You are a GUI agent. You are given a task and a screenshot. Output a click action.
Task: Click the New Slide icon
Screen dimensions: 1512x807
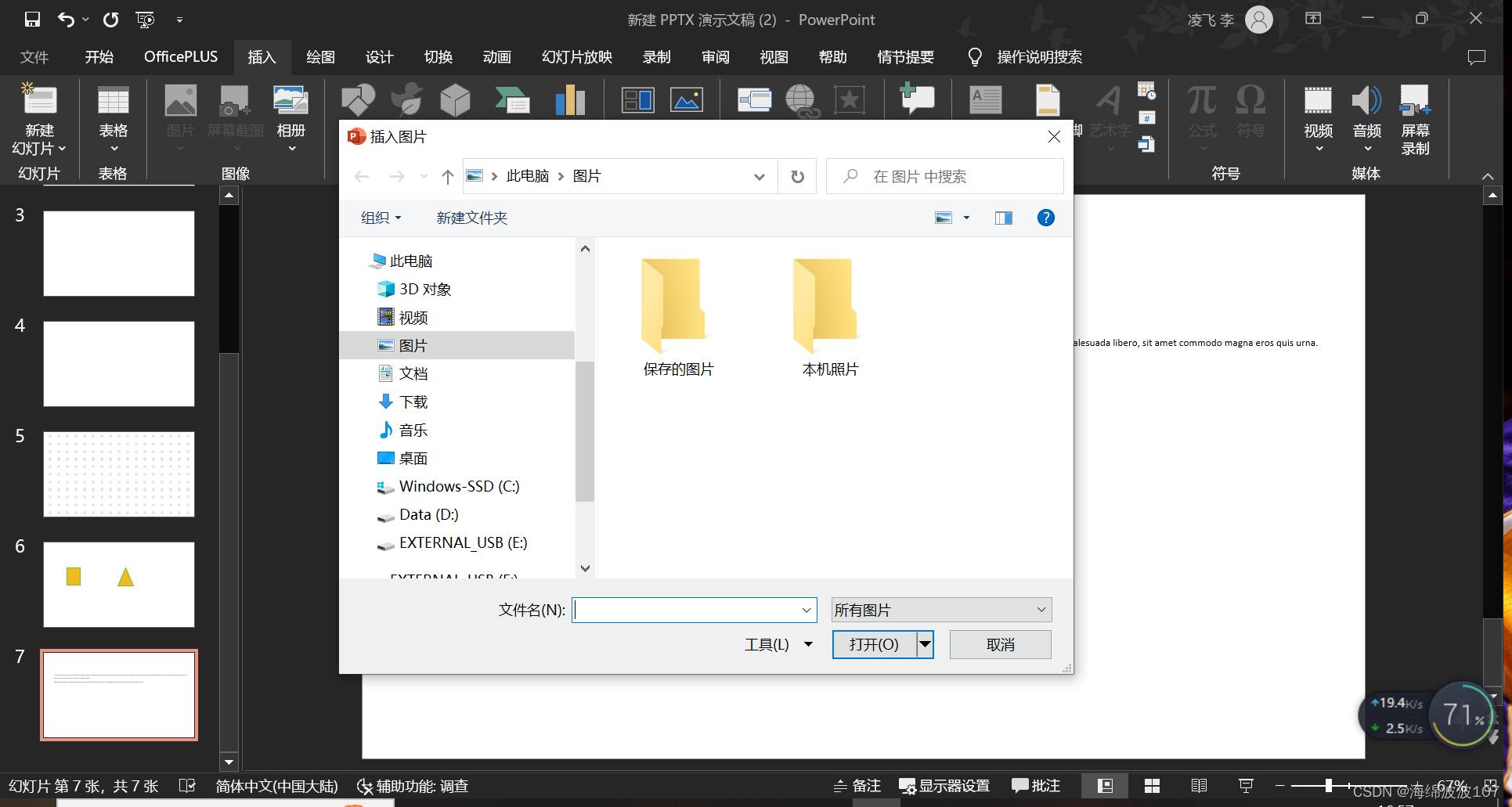click(x=39, y=100)
